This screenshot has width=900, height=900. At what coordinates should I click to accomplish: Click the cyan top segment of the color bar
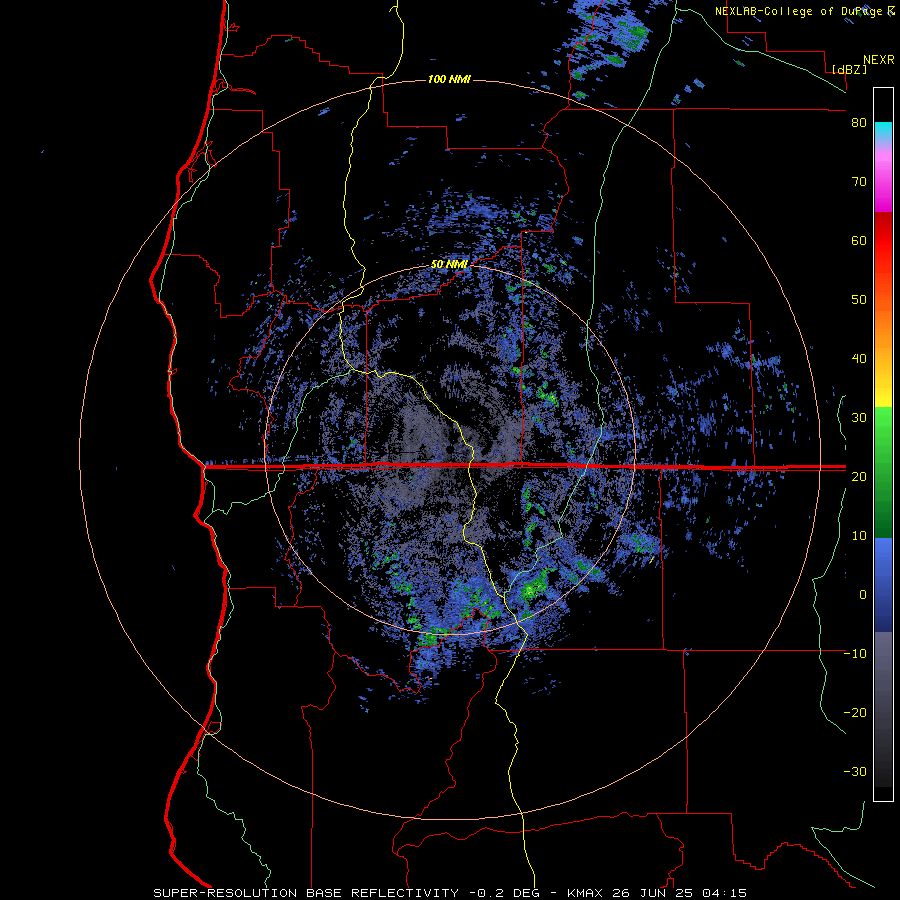(883, 132)
